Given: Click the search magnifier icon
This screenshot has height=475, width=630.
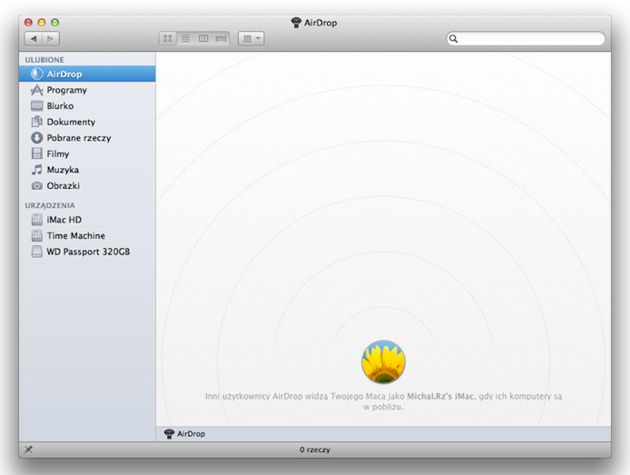Looking at the screenshot, I should point(454,39).
